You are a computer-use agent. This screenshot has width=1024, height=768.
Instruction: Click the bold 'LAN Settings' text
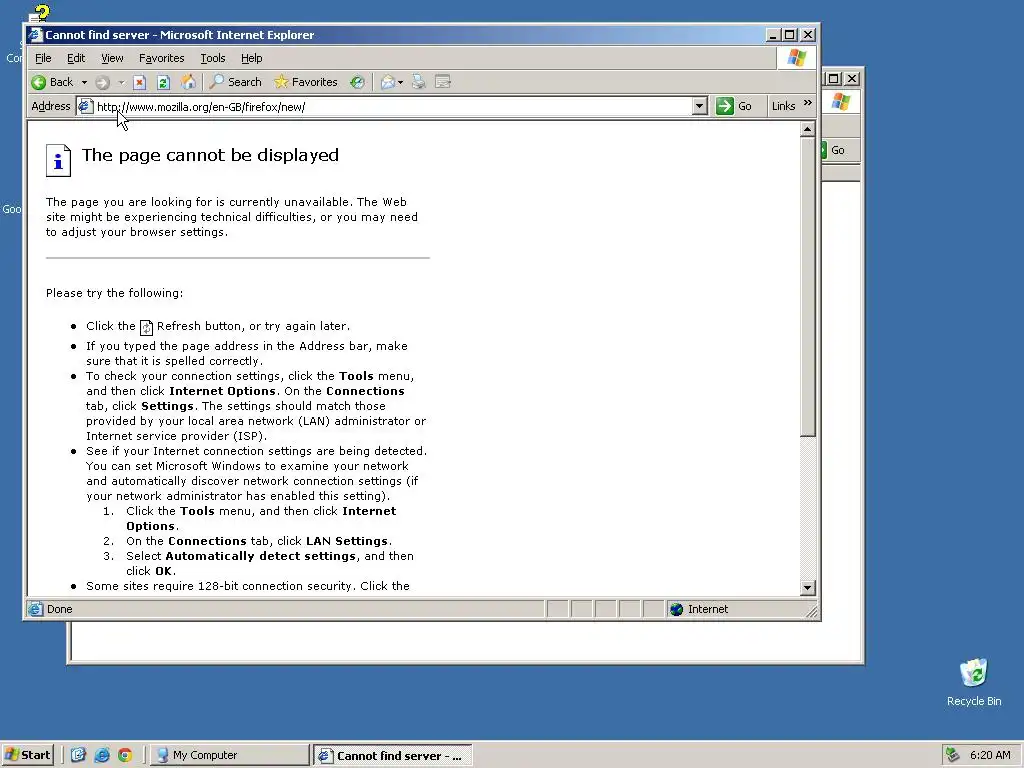347,541
